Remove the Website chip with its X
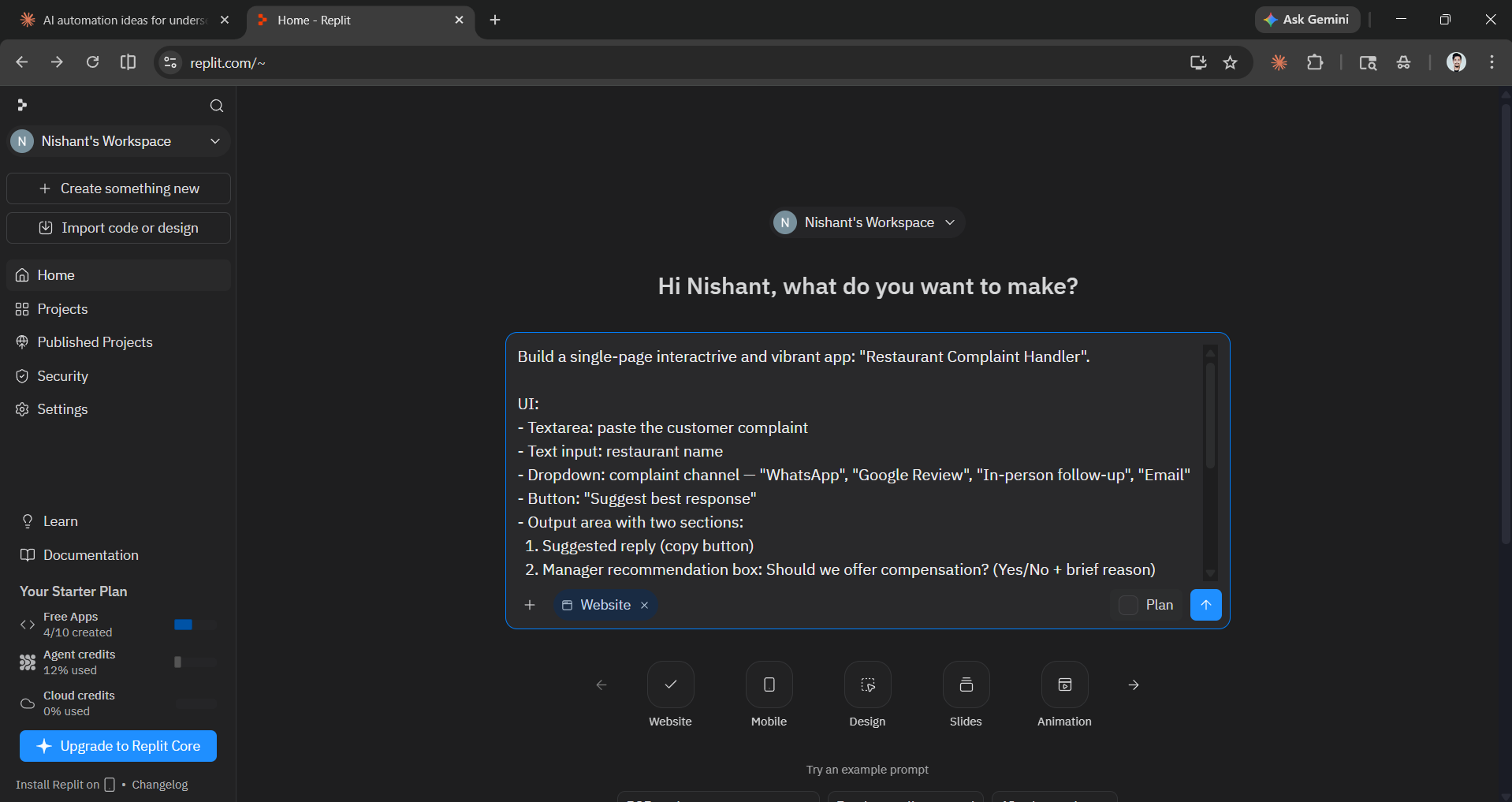This screenshot has width=1512, height=802. [645, 605]
